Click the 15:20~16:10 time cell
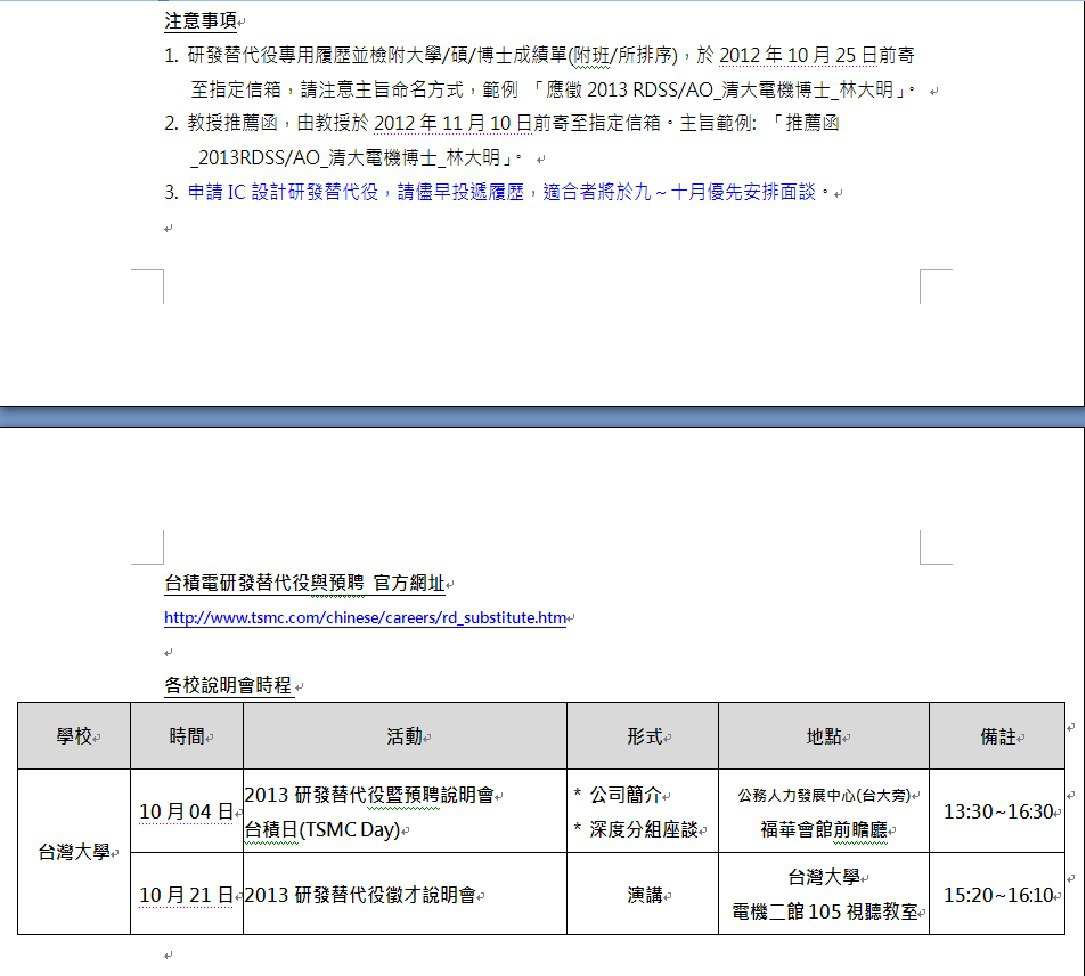 pos(997,894)
